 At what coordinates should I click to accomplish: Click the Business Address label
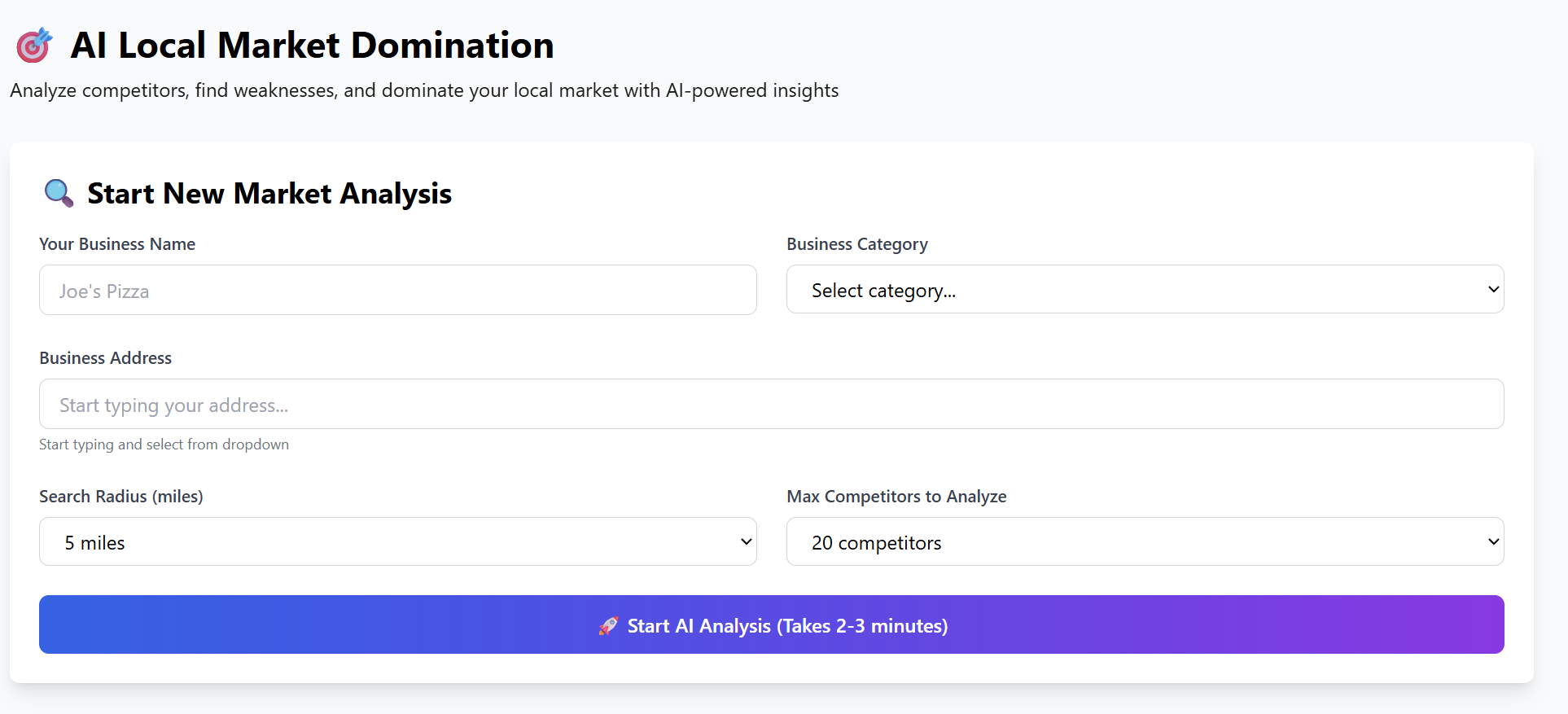pyautogui.click(x=105, y=358)
